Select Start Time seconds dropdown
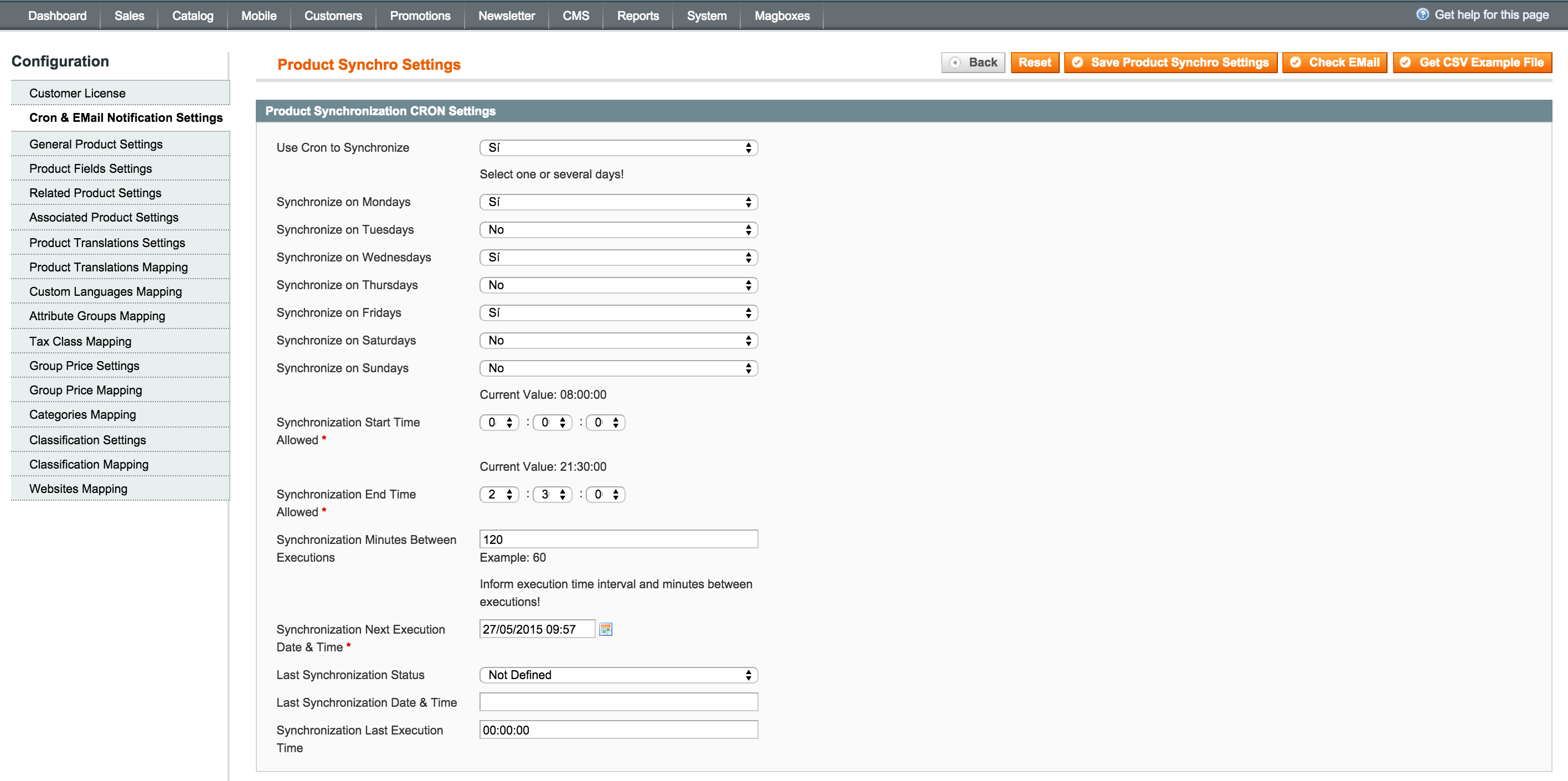Screen dimensions: 1568x781 point(606,422)
